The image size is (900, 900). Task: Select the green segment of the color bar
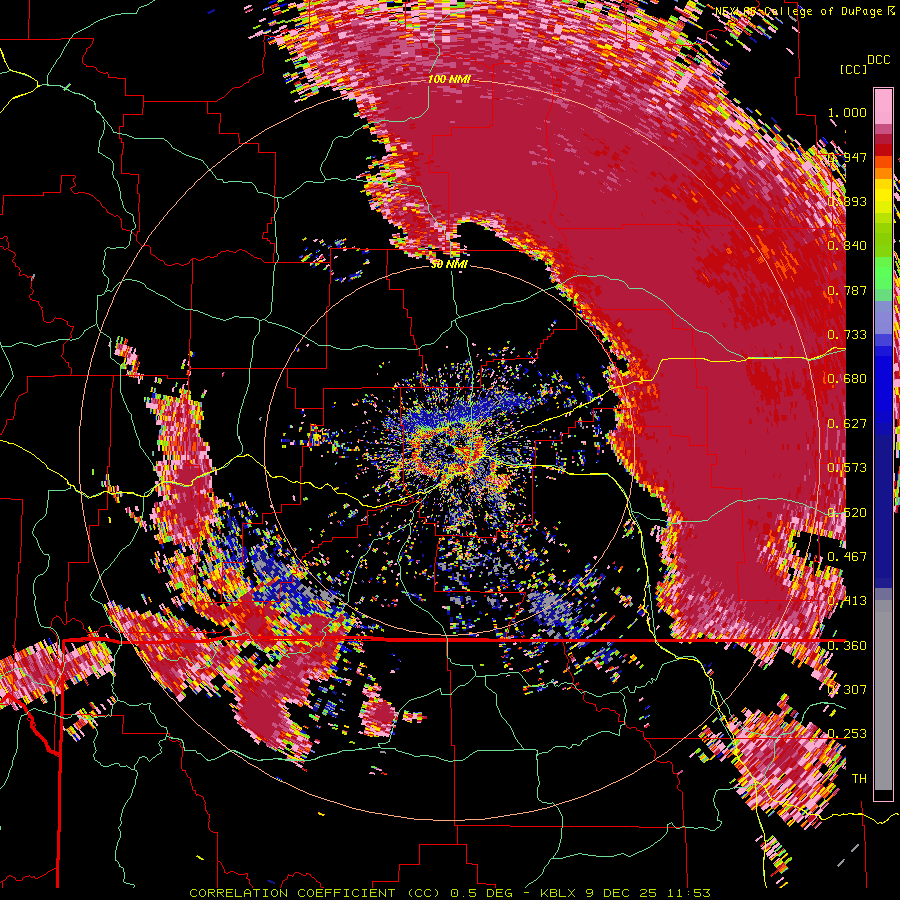(883, 278)
